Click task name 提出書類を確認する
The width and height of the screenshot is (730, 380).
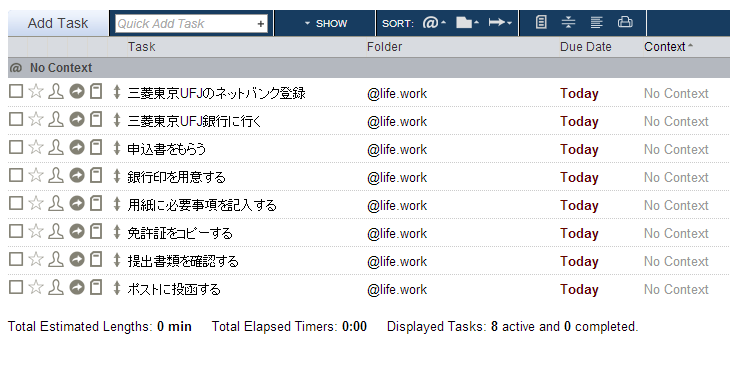(183, 261)
